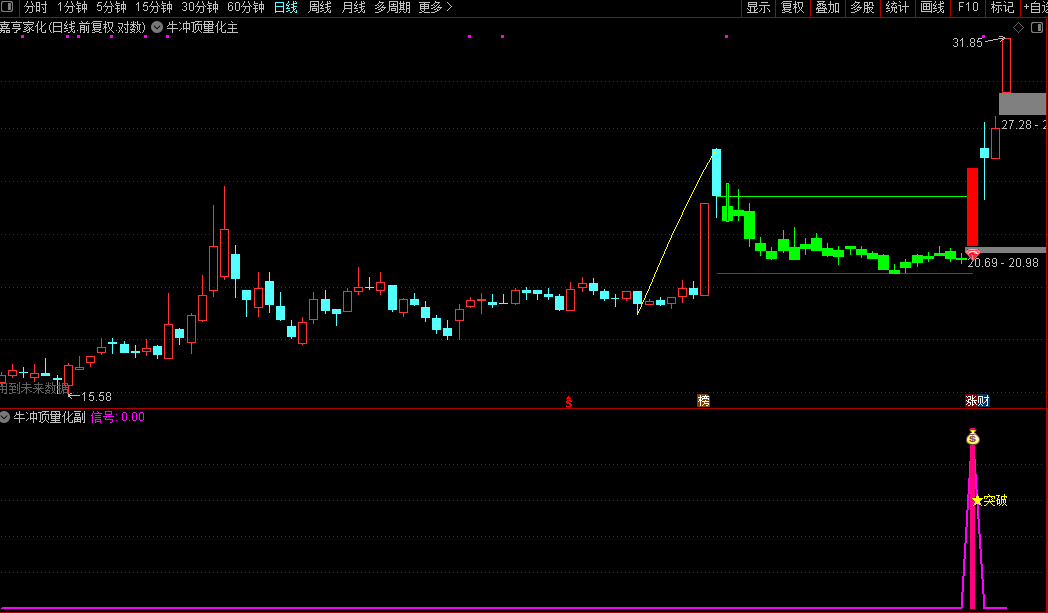Viewport: 1048px width, 613px height.
Task: Click the red diamond signal icon at 20.69
Action: click(x=972, y=254)
